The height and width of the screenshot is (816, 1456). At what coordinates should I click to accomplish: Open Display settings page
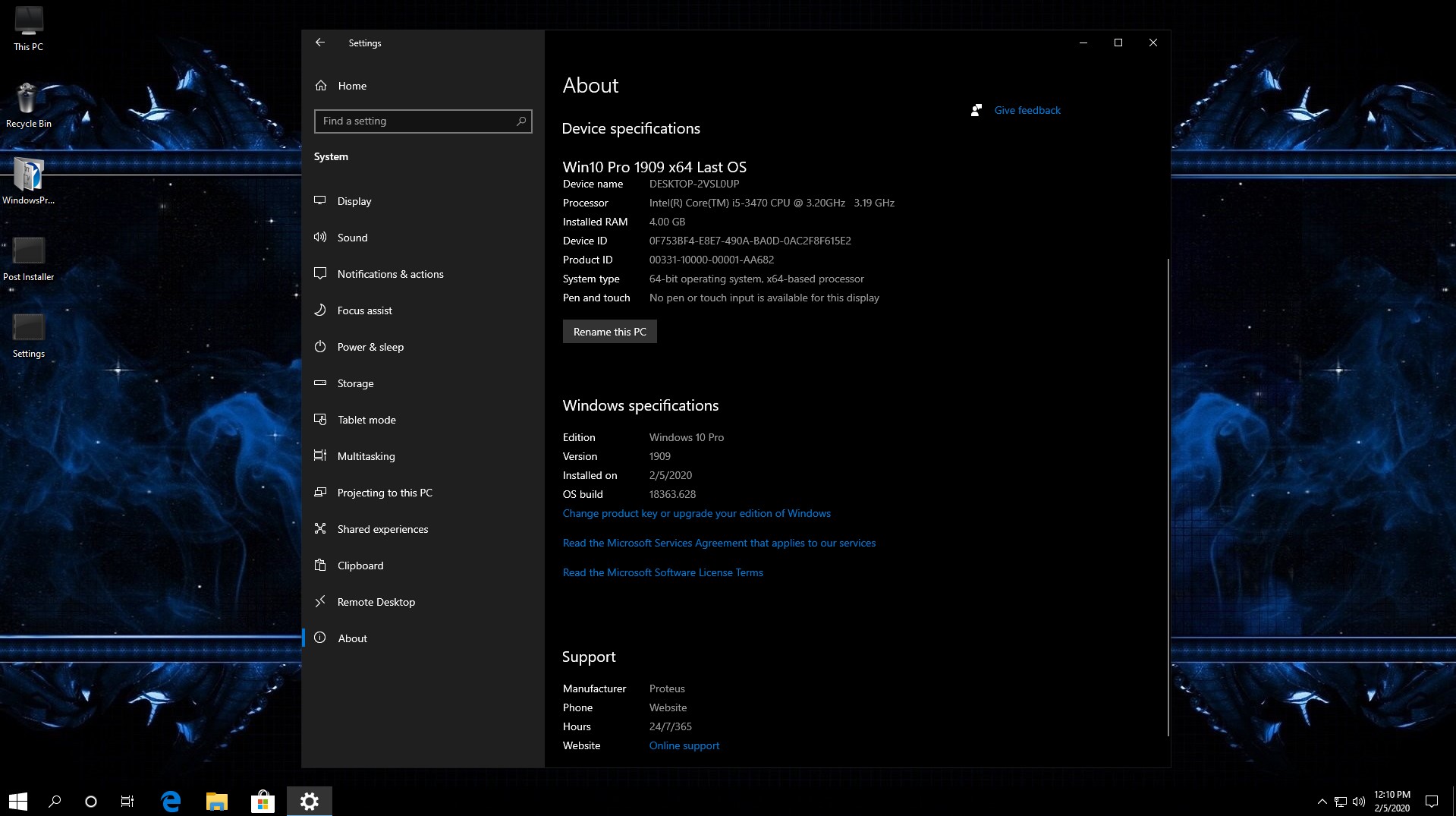coord(423,201)
